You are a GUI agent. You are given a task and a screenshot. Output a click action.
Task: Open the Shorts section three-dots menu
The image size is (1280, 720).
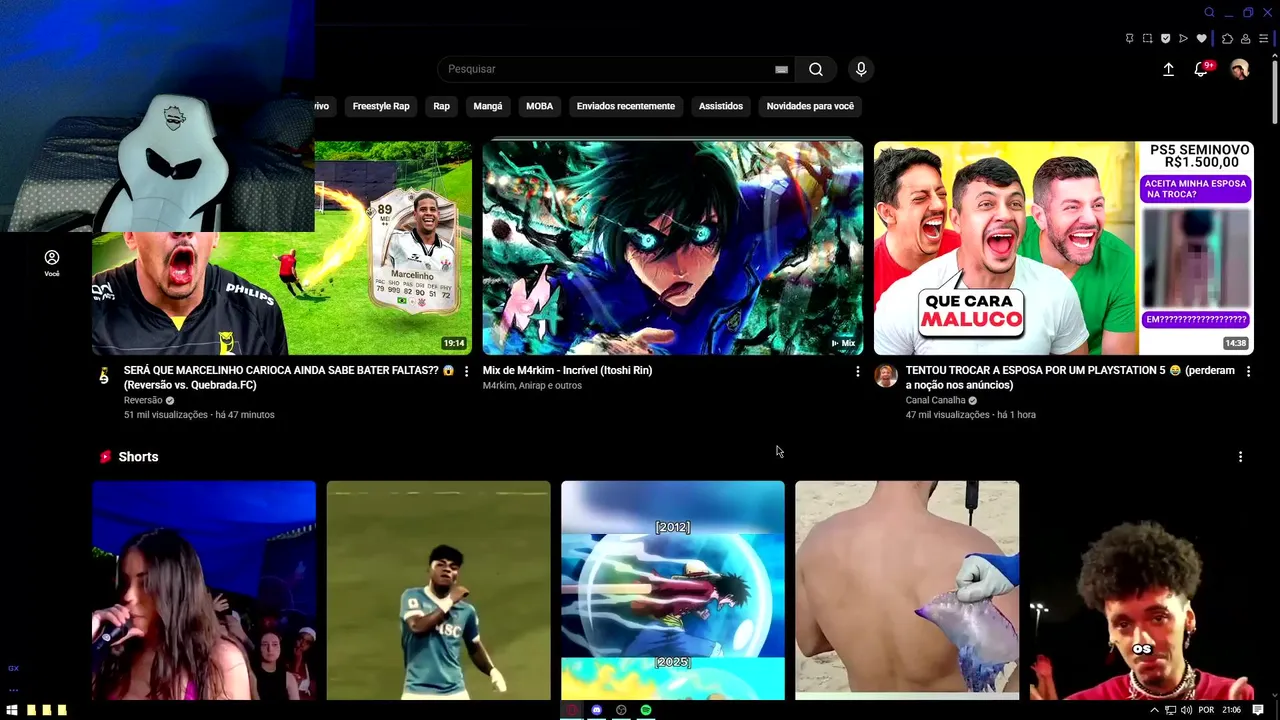tap(1240, 457)
